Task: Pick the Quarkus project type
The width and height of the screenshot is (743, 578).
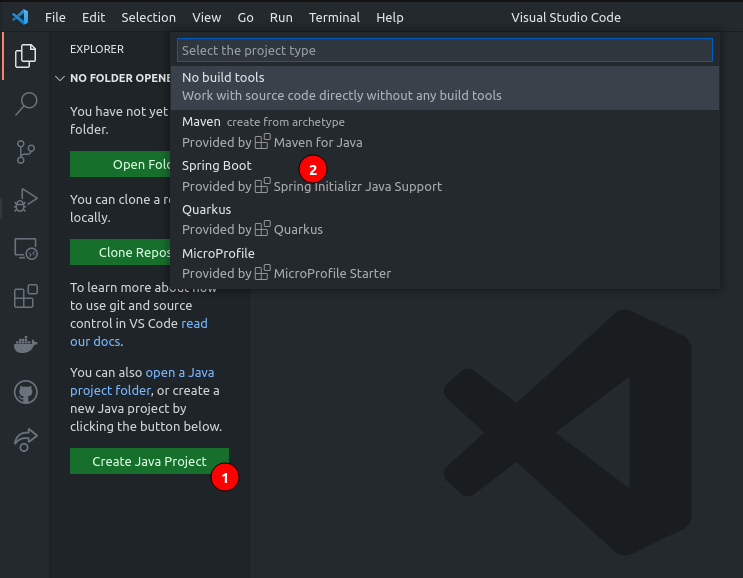Action: (x=444, y=219)
